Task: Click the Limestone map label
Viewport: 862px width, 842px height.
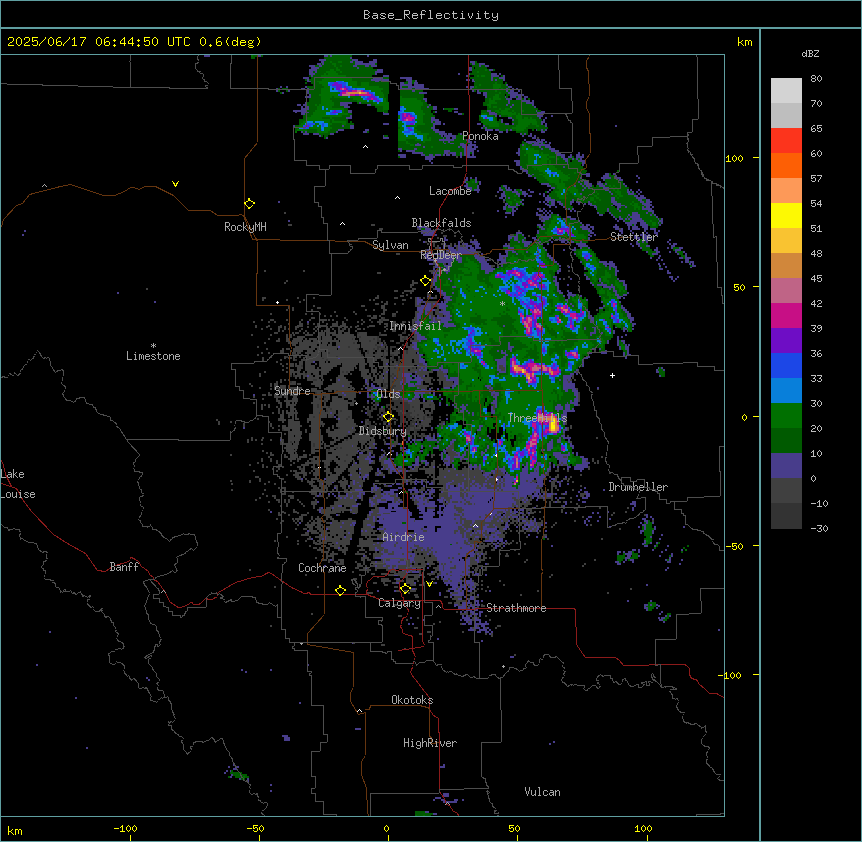Action: coord(153,356)
